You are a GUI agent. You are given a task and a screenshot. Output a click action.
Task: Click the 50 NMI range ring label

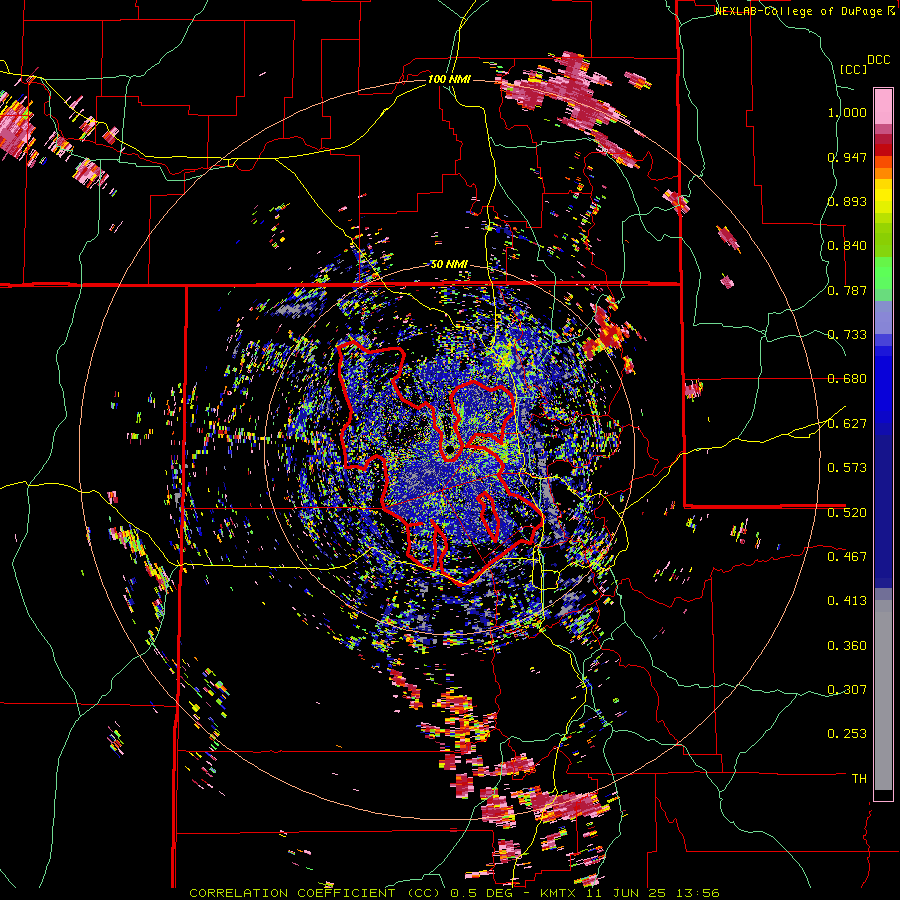[x=449, y=264]
